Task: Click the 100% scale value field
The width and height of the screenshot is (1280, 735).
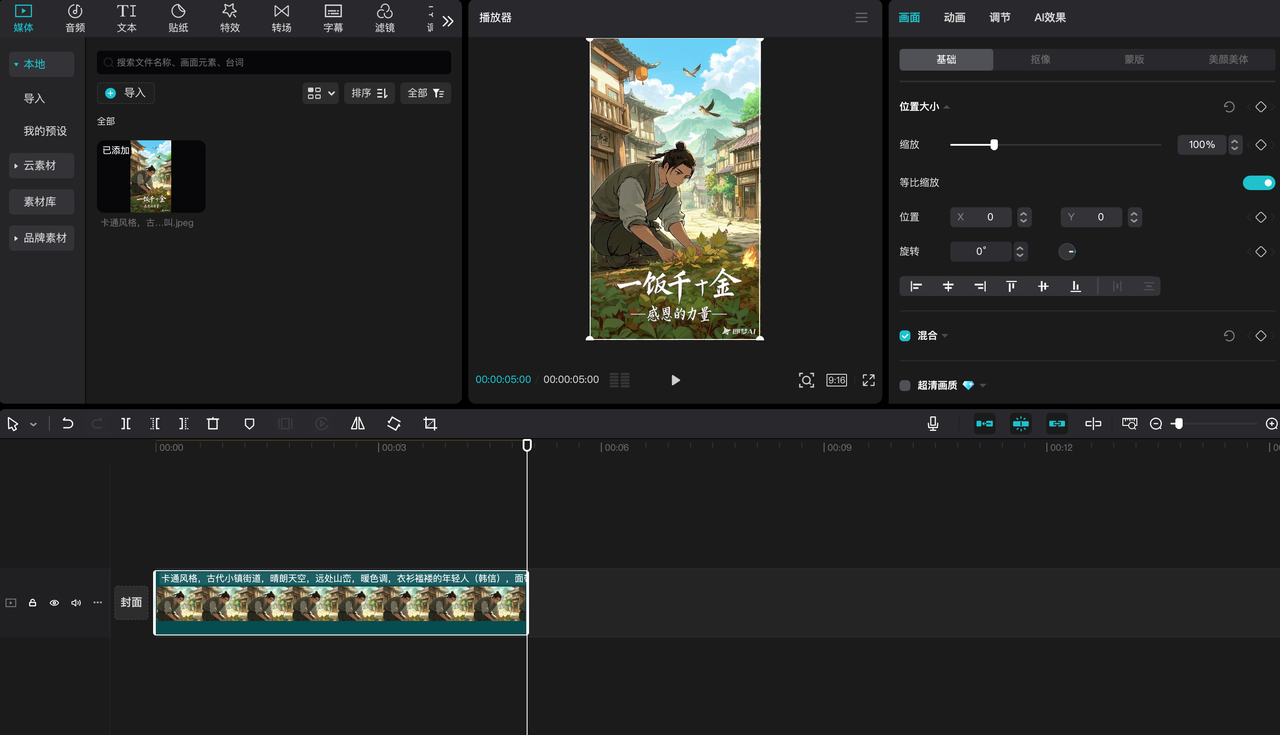Action: click(x=1202, y=145)
